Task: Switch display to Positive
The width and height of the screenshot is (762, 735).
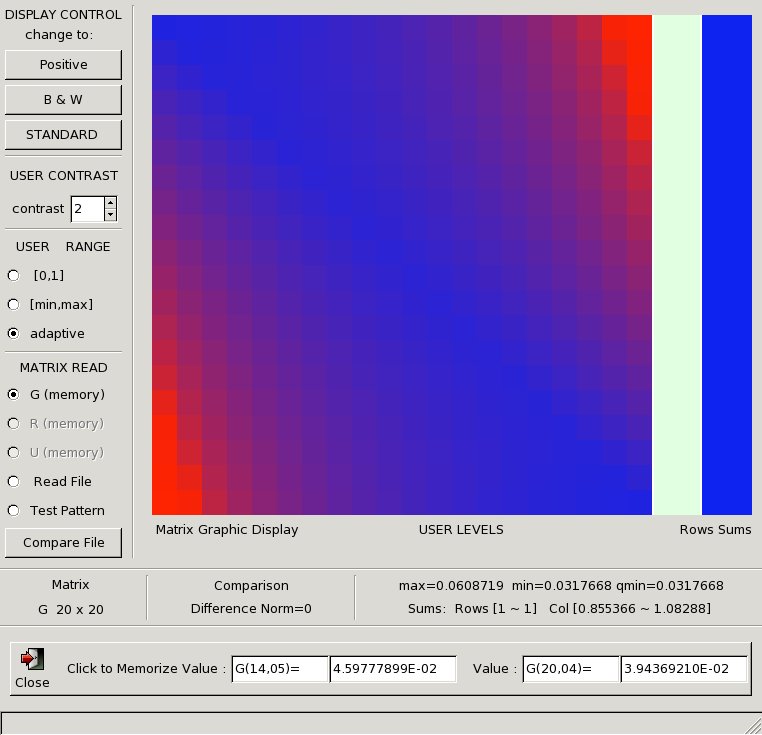Action: 64,65
